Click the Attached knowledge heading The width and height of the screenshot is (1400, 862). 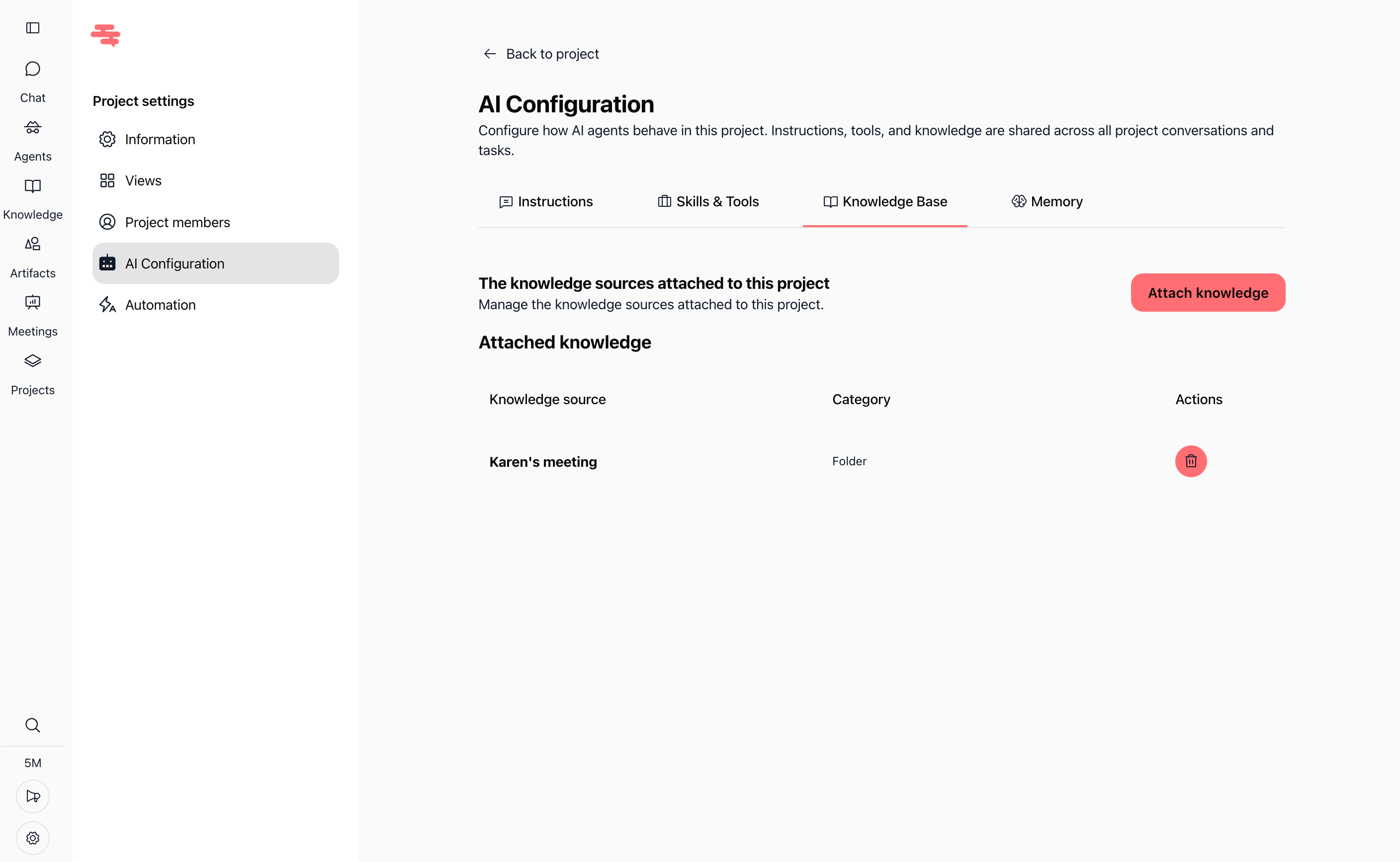point(564,342)
